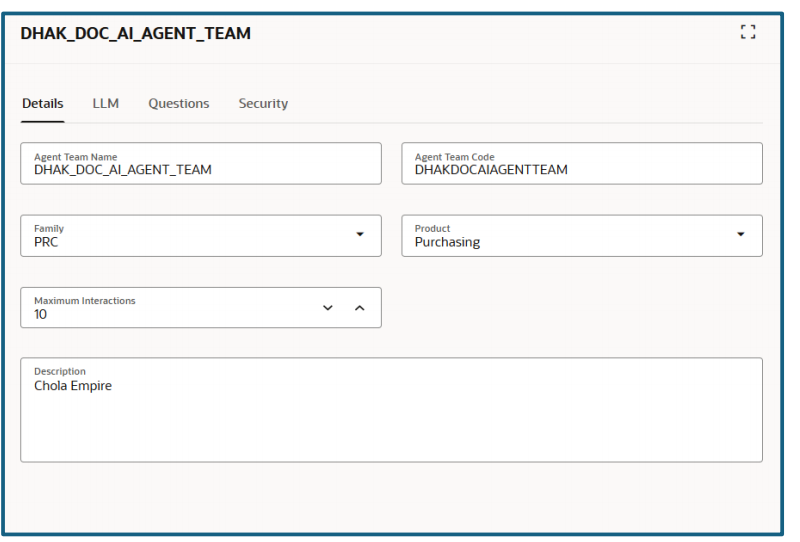Select the PRC value in Family field
The width and height of the screenshot is (800, 542).
click(x=46, y=242)
